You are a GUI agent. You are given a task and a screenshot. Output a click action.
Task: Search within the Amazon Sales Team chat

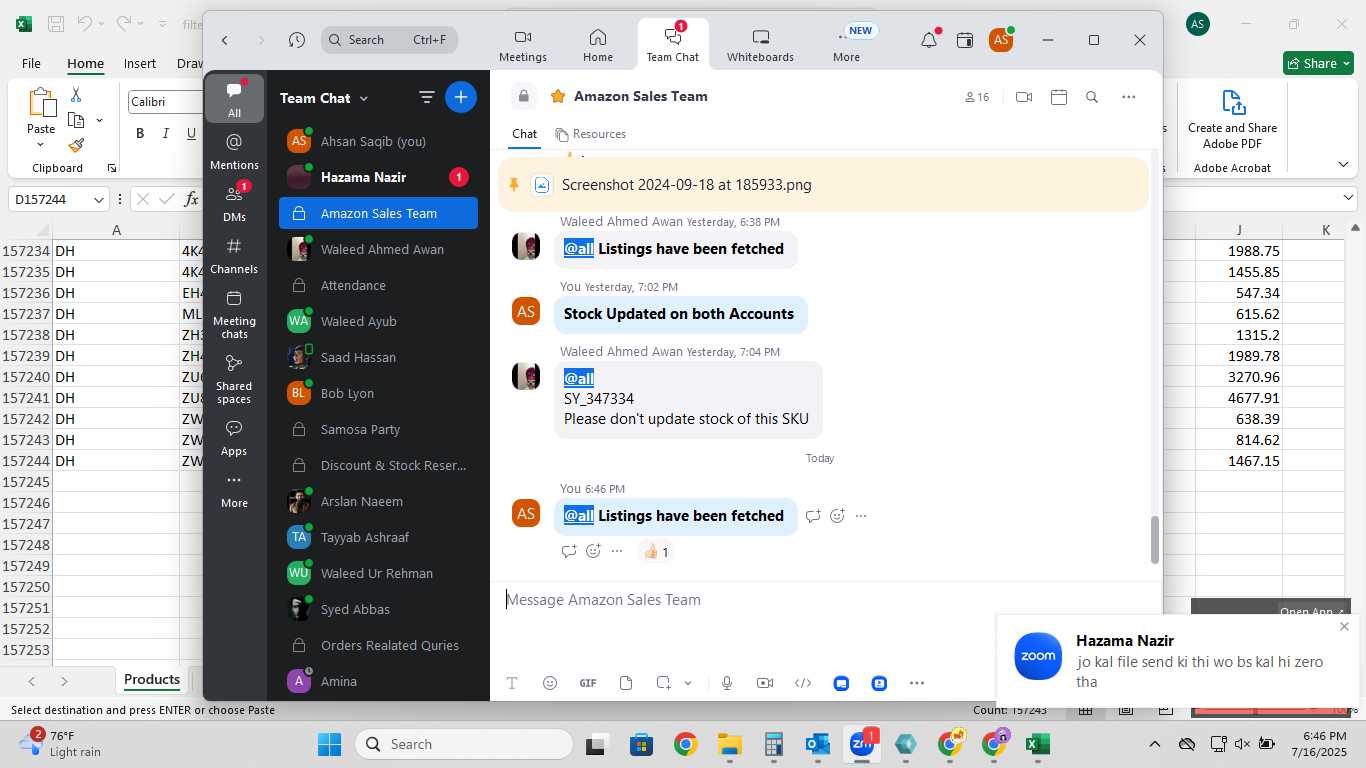click(1092, 97)
